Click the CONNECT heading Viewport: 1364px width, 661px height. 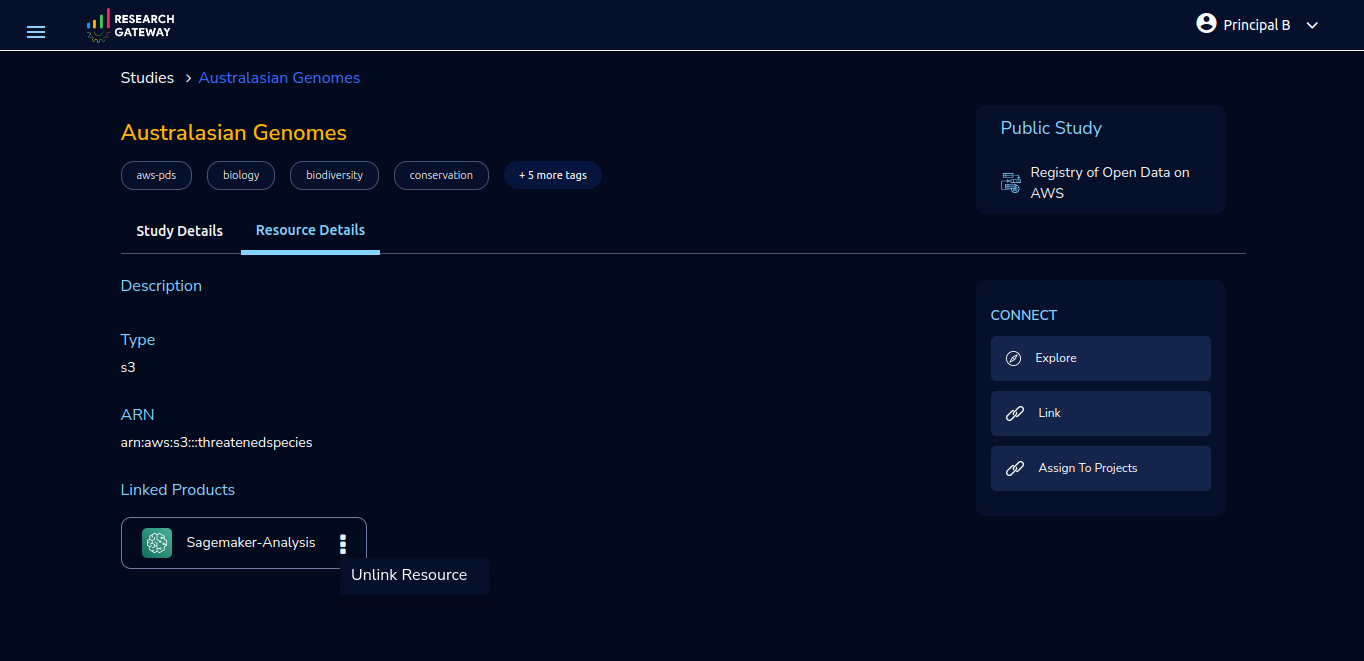pyautogui.click(x=1024, y=315)
